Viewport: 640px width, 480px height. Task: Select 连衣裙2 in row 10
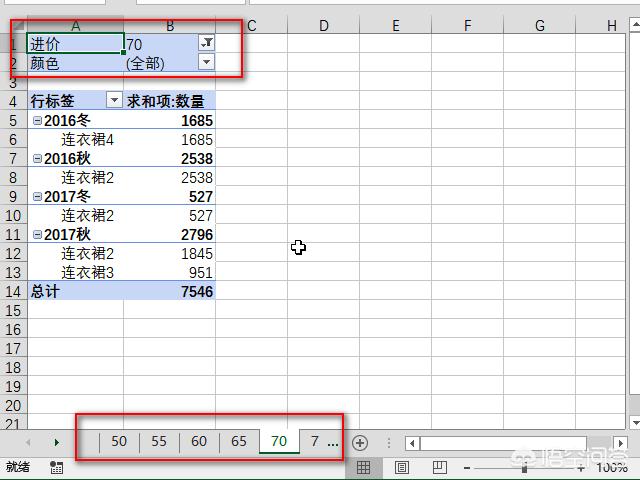(x=76, y=215)
